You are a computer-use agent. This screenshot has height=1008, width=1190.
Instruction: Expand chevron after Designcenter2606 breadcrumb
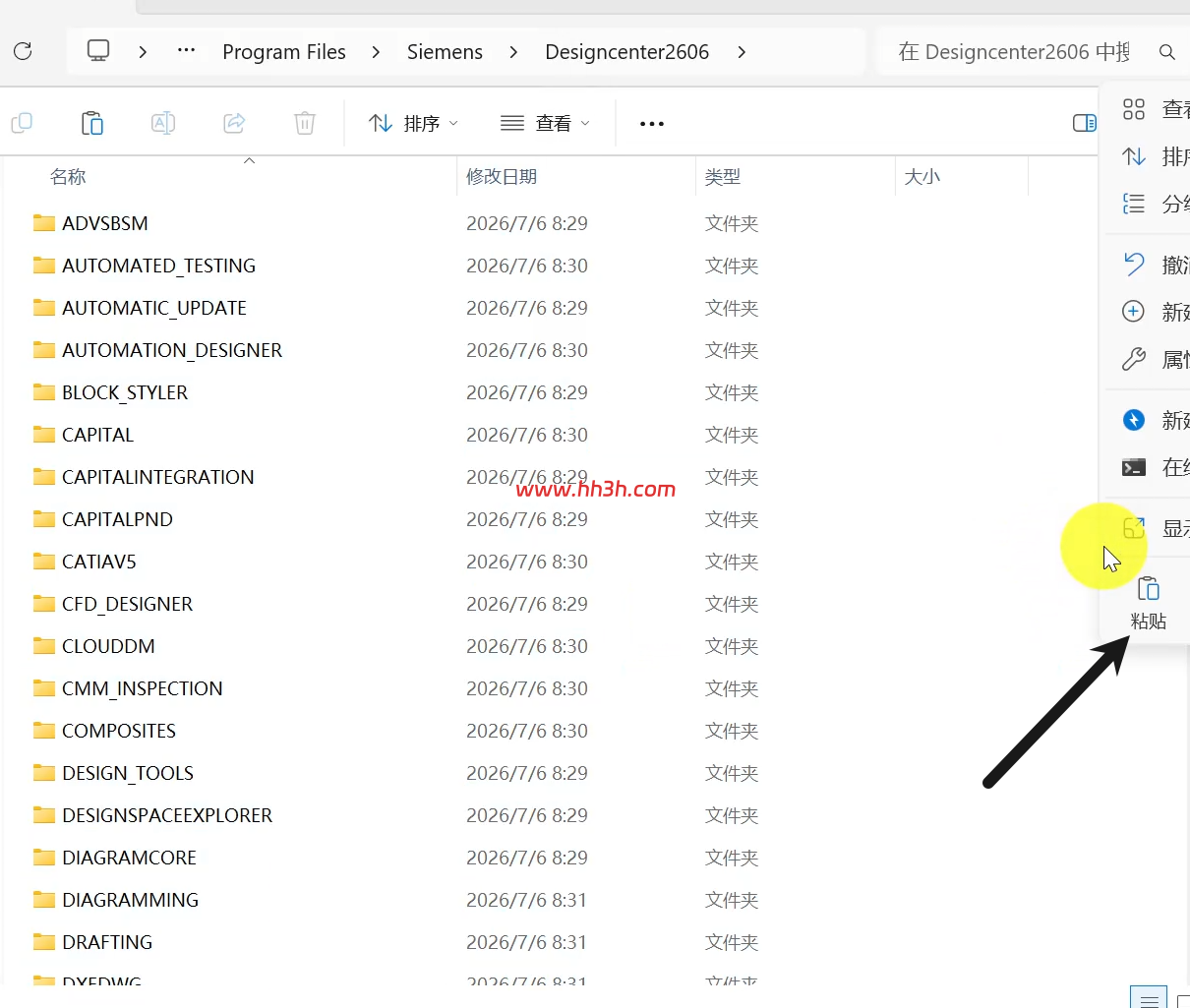pos(742,52)
